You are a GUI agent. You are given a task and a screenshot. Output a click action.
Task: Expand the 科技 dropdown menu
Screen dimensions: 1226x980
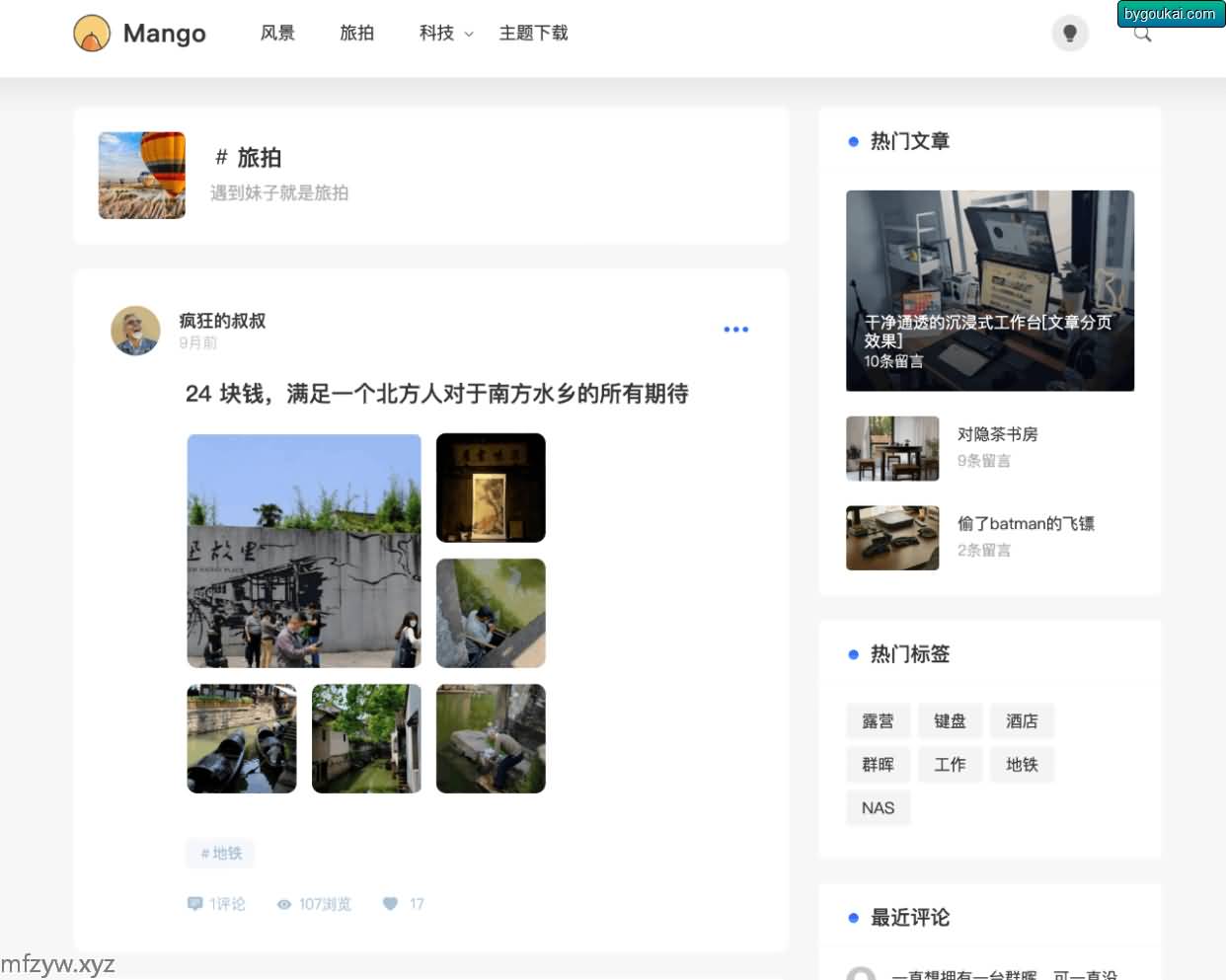click(x=445, y=34)
